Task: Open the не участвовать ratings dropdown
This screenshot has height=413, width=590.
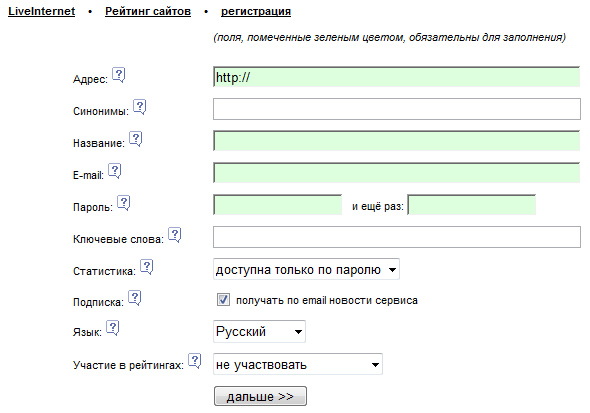Action: click(298, 364)
